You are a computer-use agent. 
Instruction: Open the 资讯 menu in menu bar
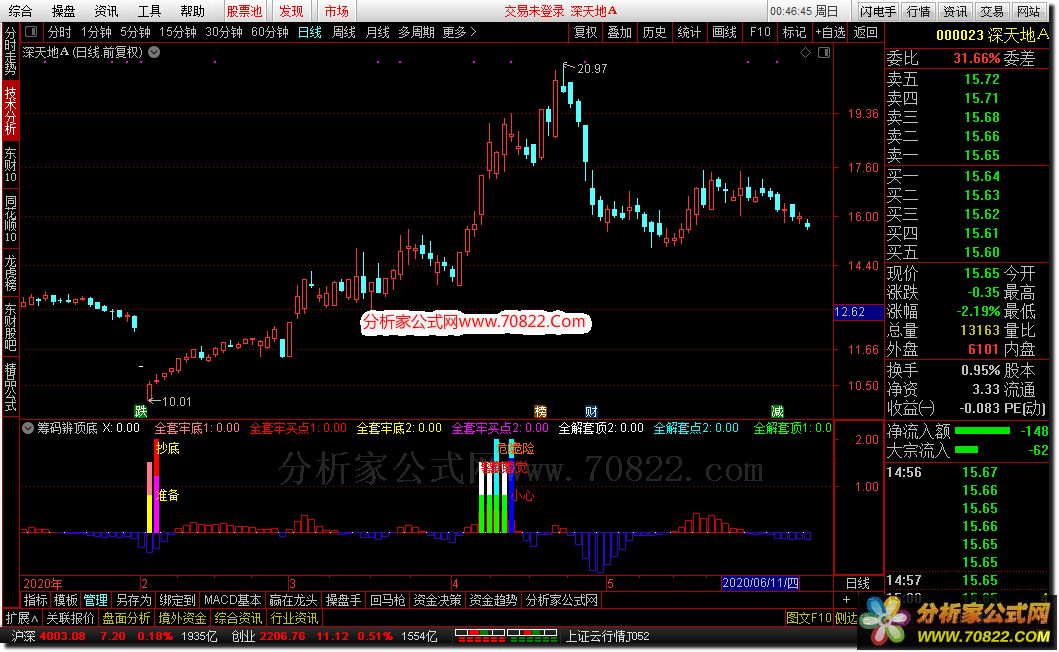(x=106, y=11)
